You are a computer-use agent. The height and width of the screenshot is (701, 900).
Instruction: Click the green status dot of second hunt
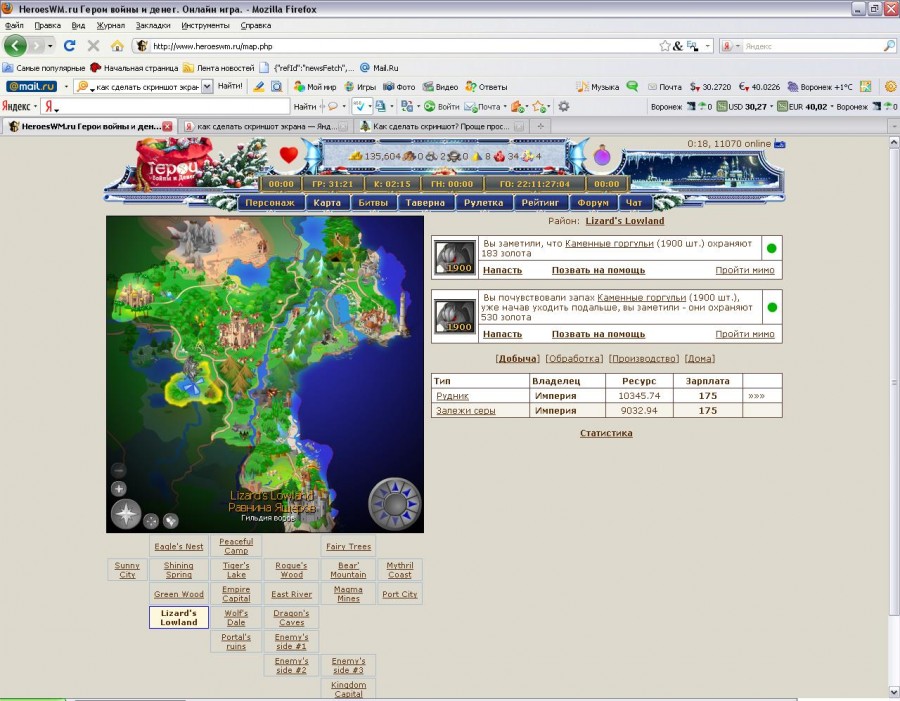click(x=772, y=307)
